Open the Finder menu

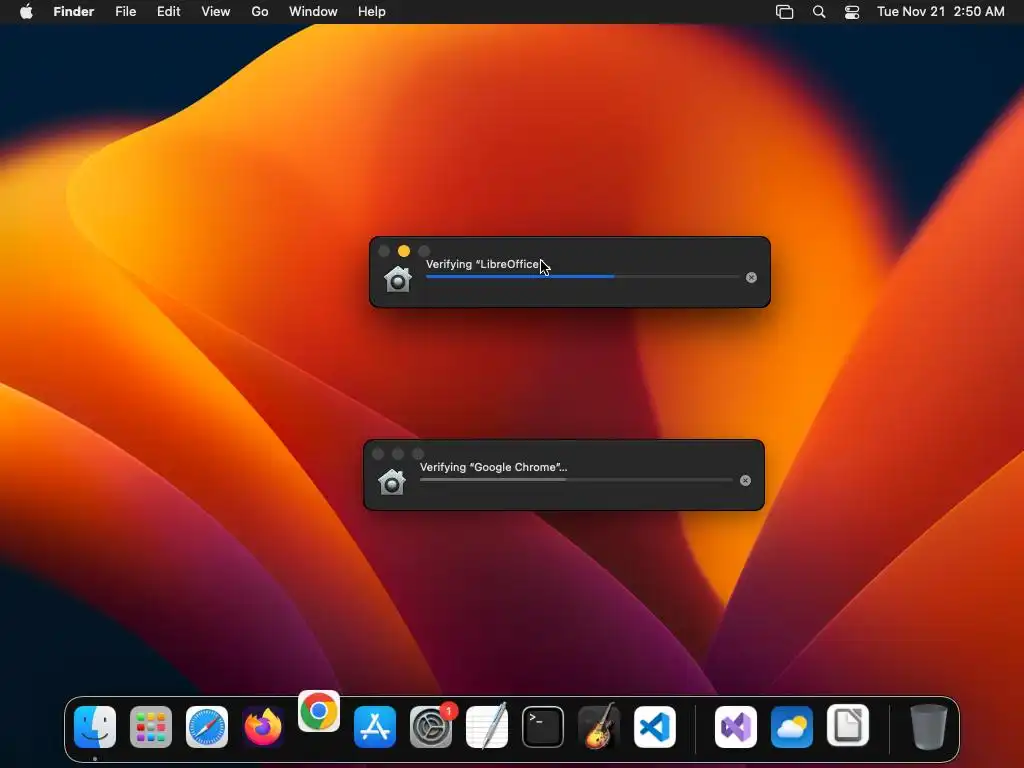click(x=74, y=12)
